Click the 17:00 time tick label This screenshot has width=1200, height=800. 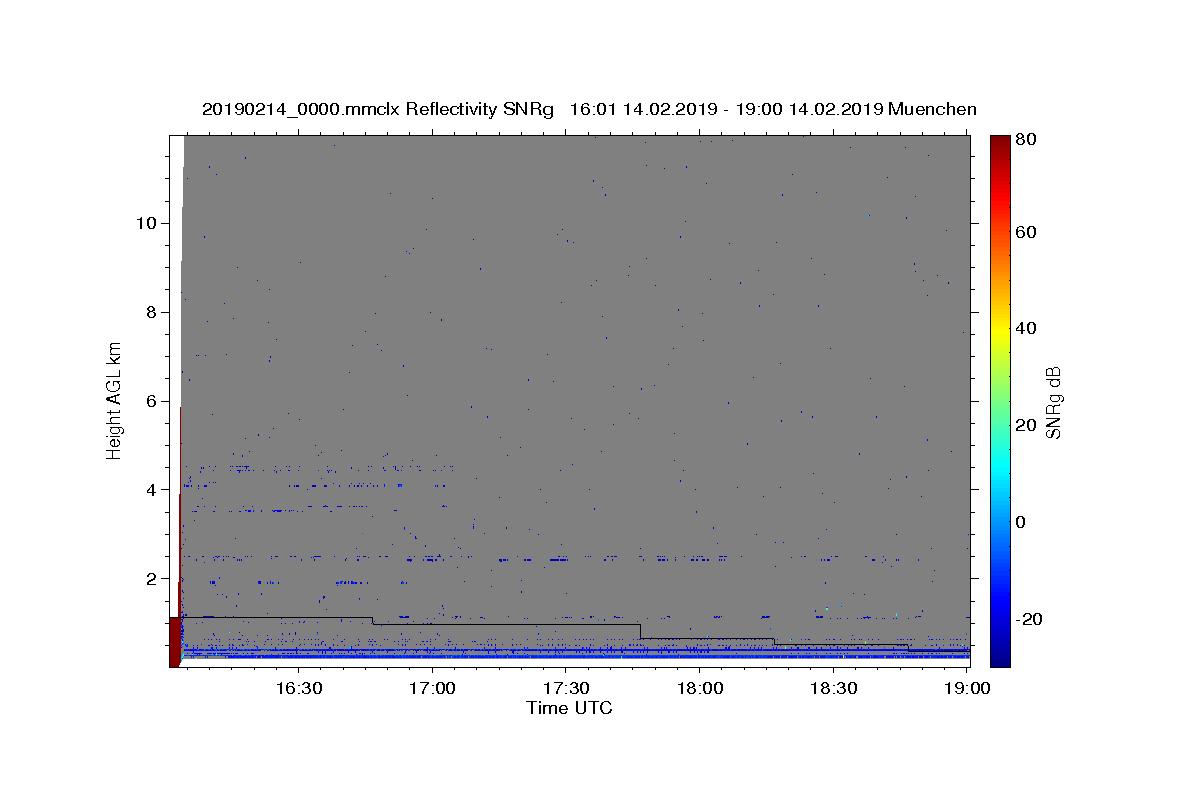tap(432, 688)
